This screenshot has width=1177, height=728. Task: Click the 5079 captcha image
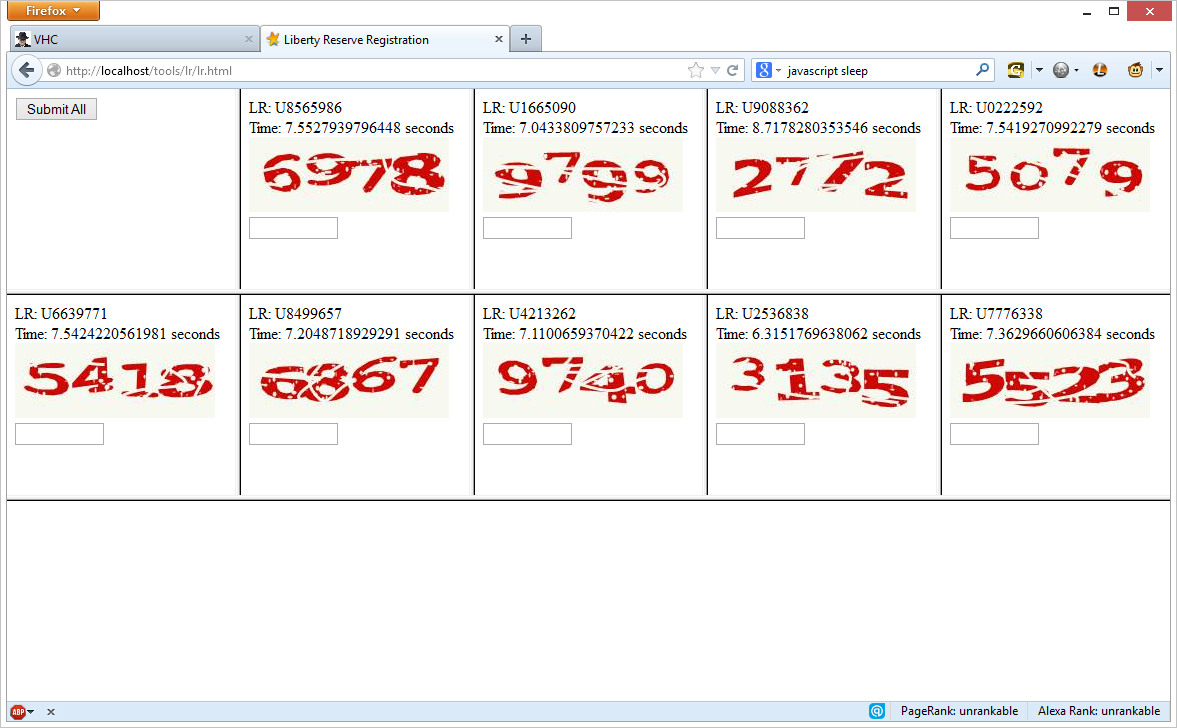[x=1049, y=175]
